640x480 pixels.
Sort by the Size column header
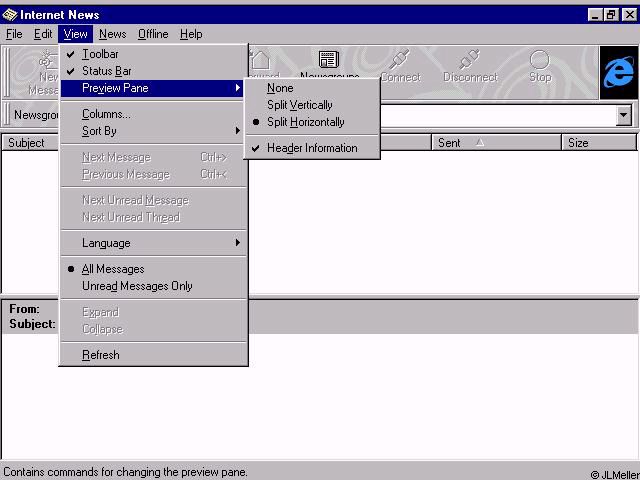tap(599, 143)
